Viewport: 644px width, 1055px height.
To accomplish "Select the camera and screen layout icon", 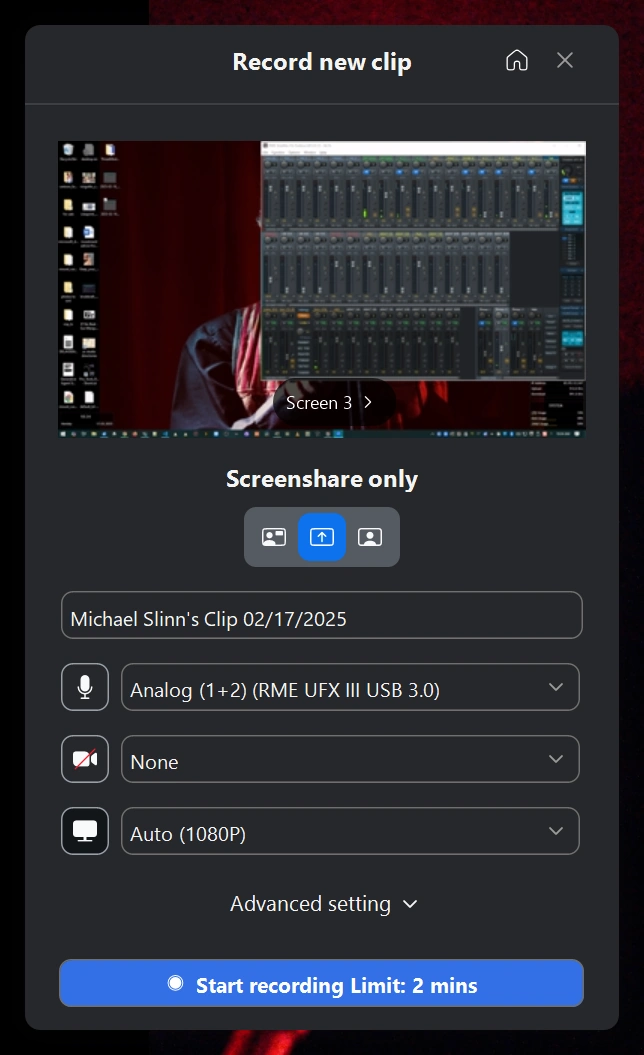I will click(x=274, y=537).
